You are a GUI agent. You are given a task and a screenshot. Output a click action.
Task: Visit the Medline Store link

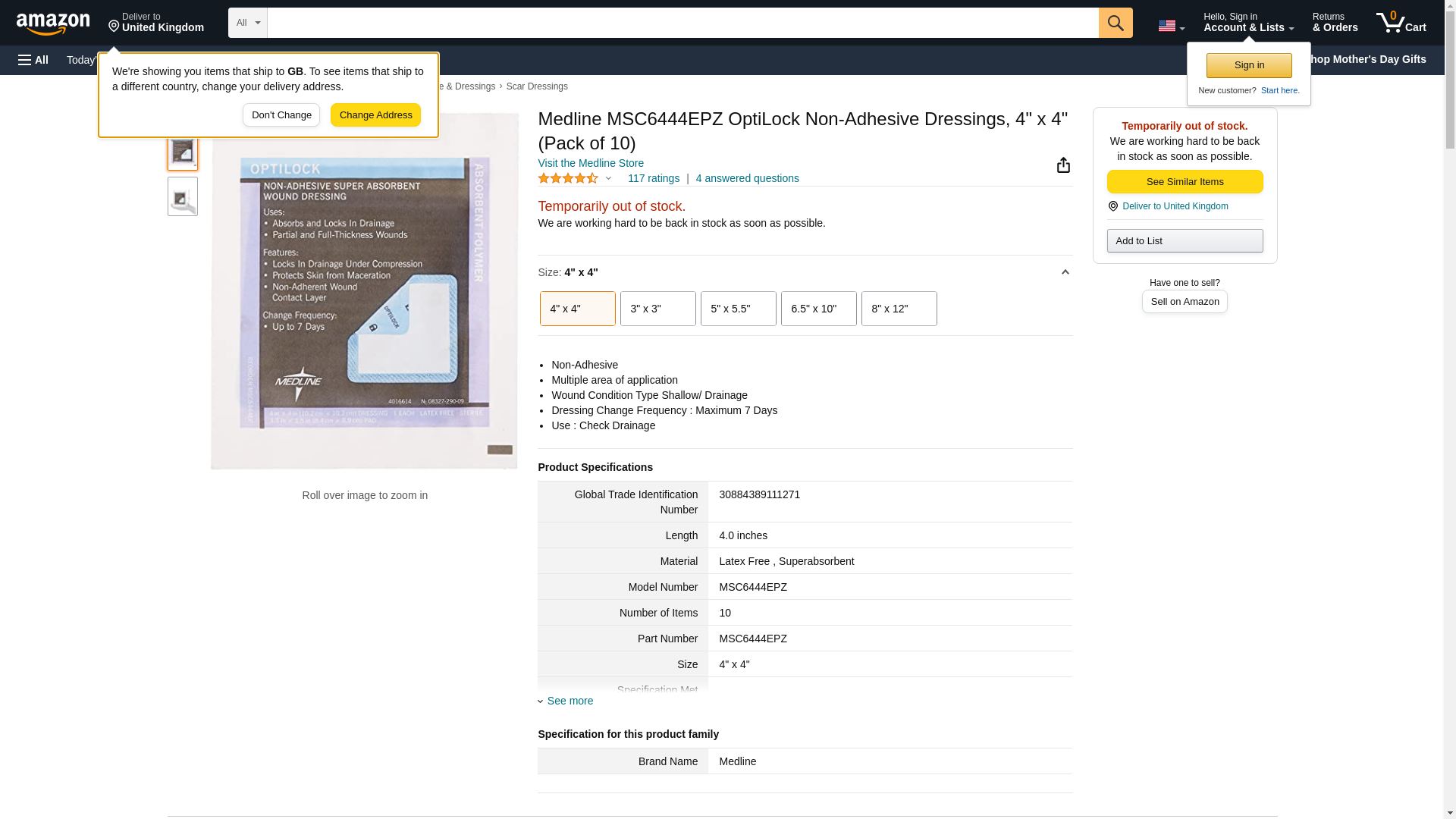pyautogui.click(x=591, y=163)
